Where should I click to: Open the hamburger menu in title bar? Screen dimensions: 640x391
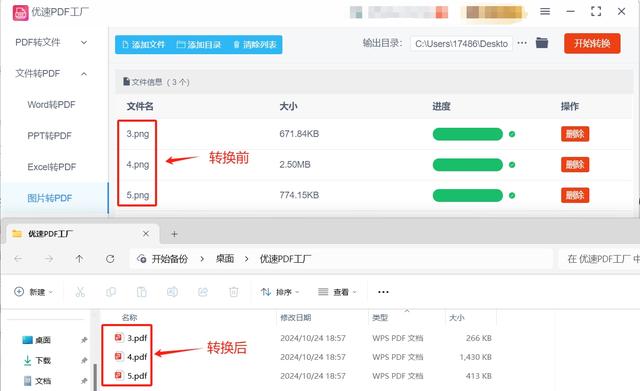[x=545, y=11]
